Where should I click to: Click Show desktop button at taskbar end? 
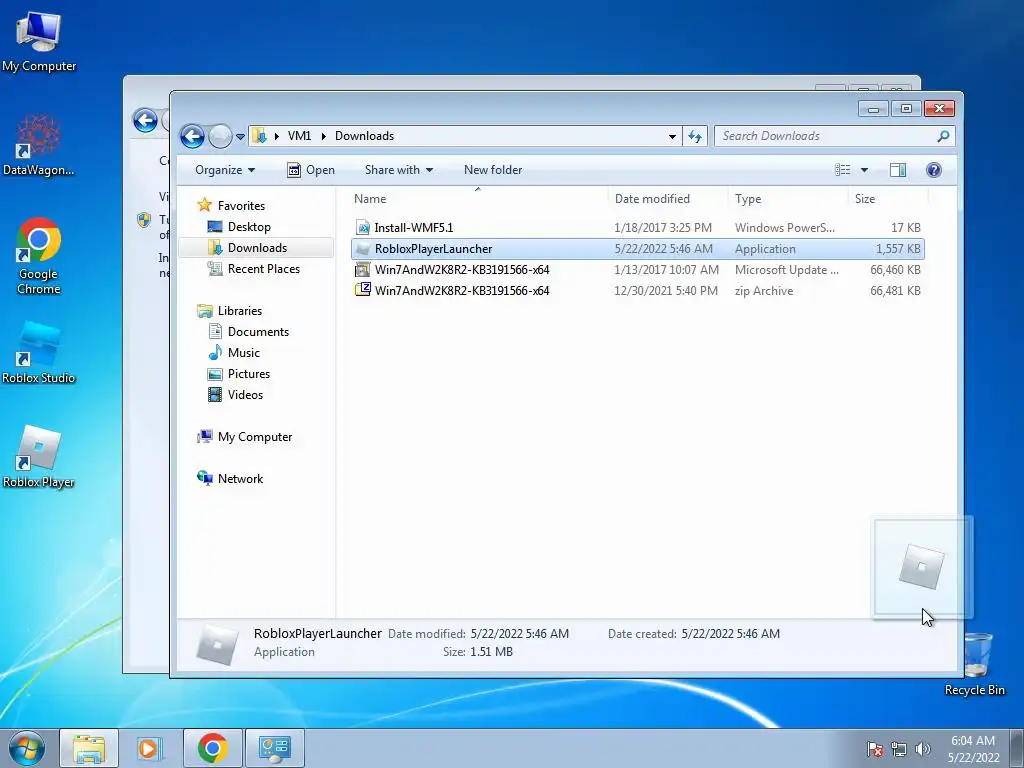coord(1018,748)
